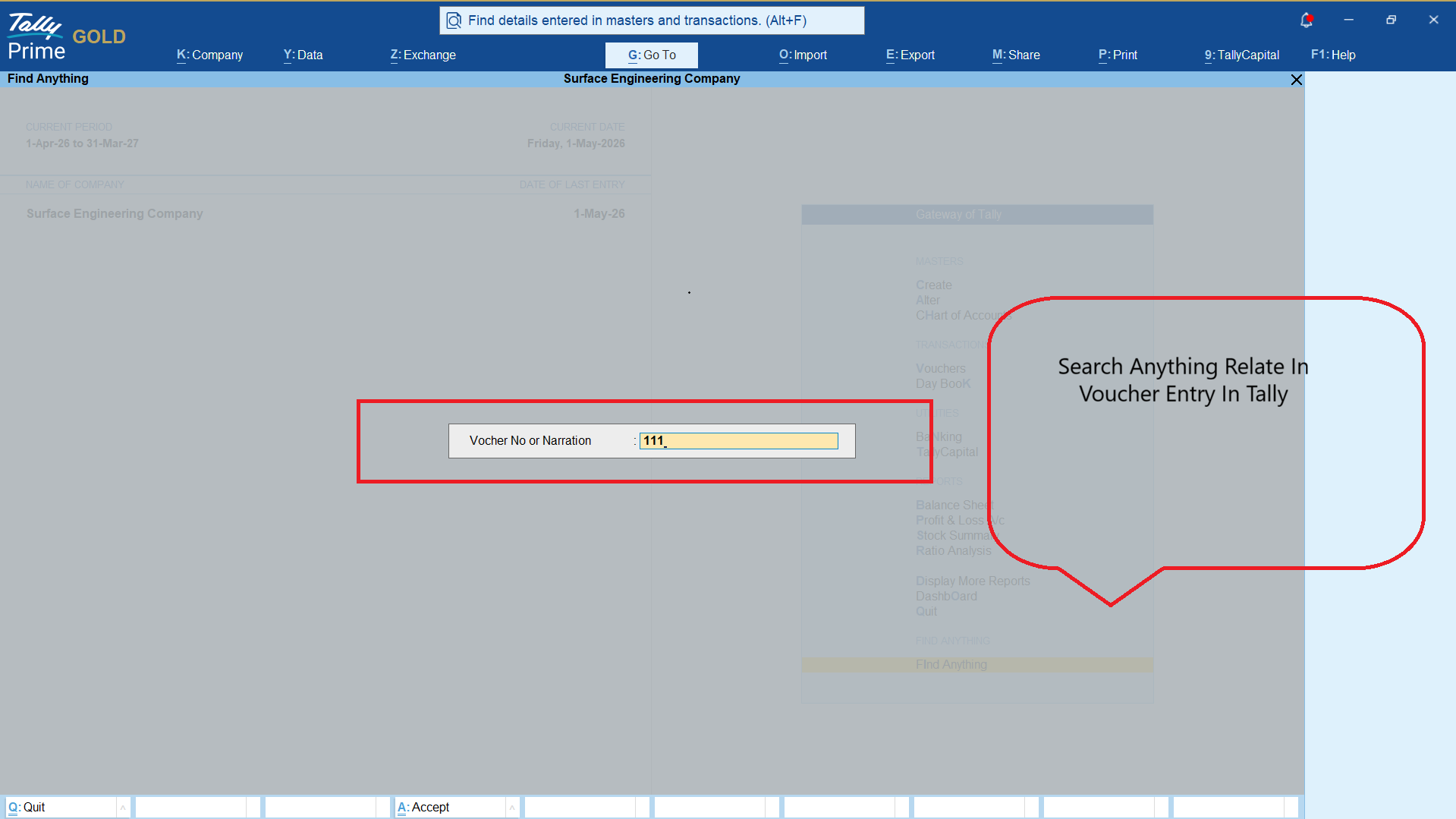Click the Friday, 1-May-2026 current date
The image size is (1456, 819).
click(x=576, y=143)
